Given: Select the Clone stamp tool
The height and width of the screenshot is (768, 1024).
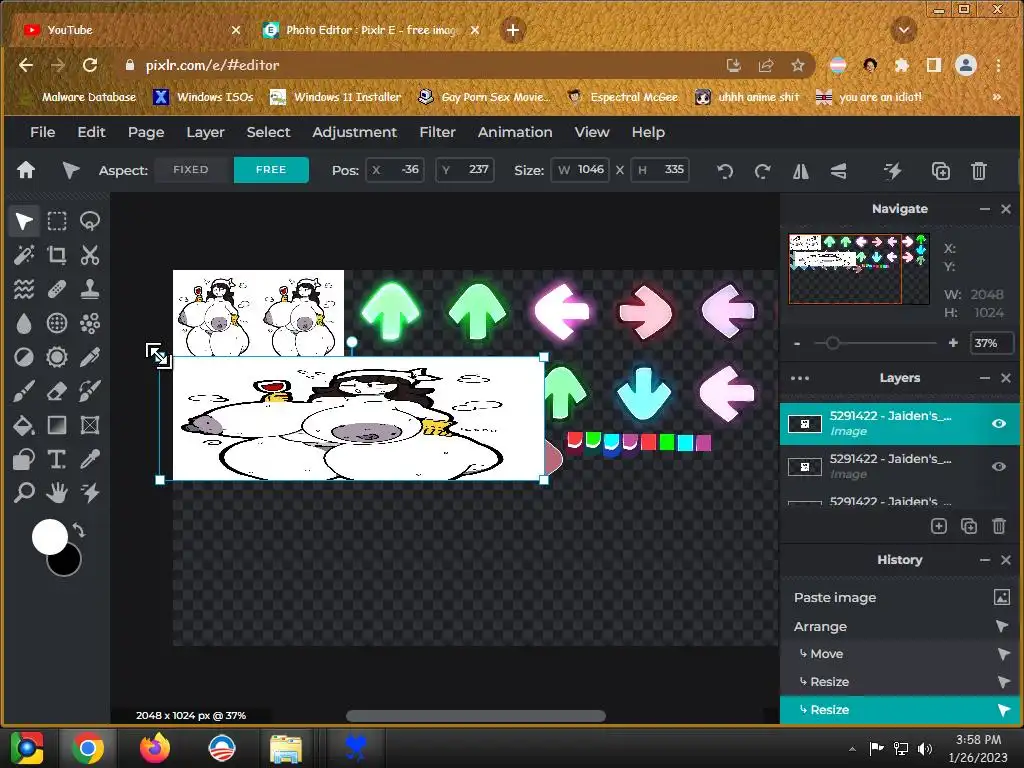Looking at the screenshot, I should coord(89,289).
